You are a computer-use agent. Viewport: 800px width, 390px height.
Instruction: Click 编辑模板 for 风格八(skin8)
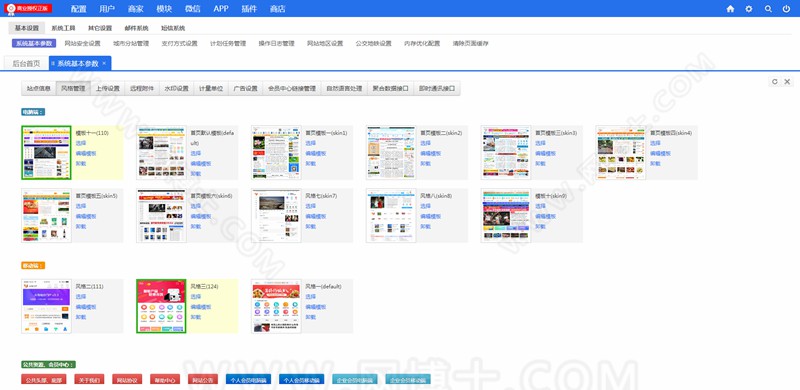click(430, 216)
